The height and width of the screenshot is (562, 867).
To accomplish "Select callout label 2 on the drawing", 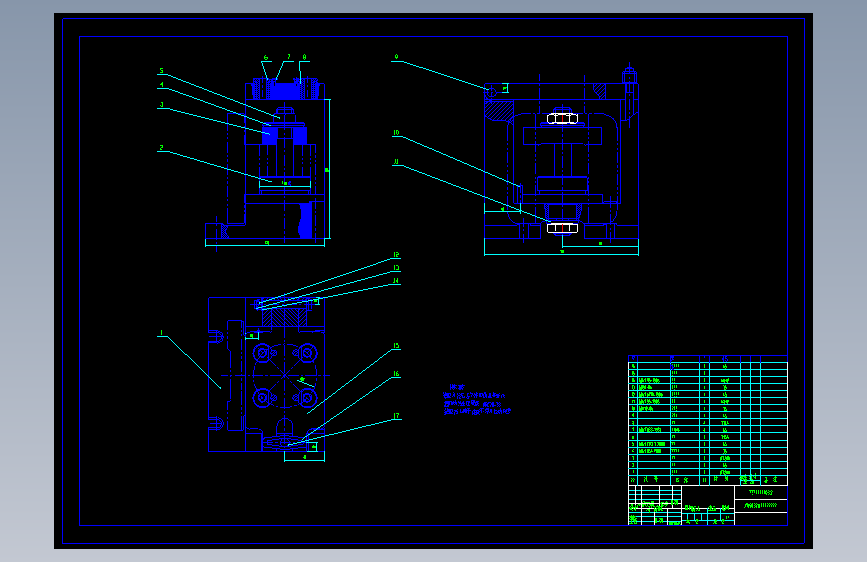I will (161, 148).
